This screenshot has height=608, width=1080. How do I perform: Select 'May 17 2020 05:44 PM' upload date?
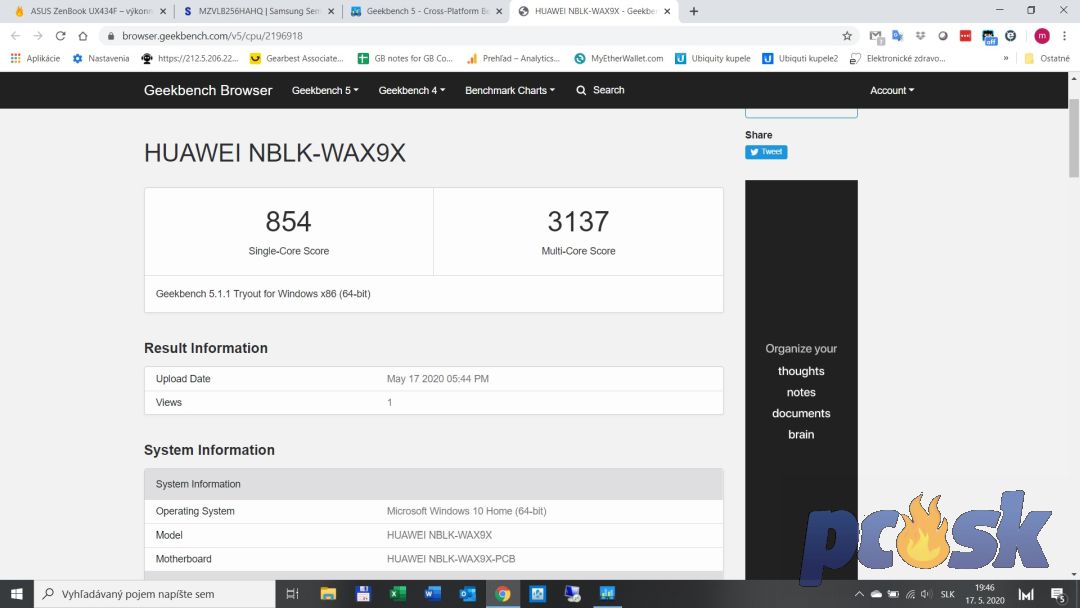point(437,379)
